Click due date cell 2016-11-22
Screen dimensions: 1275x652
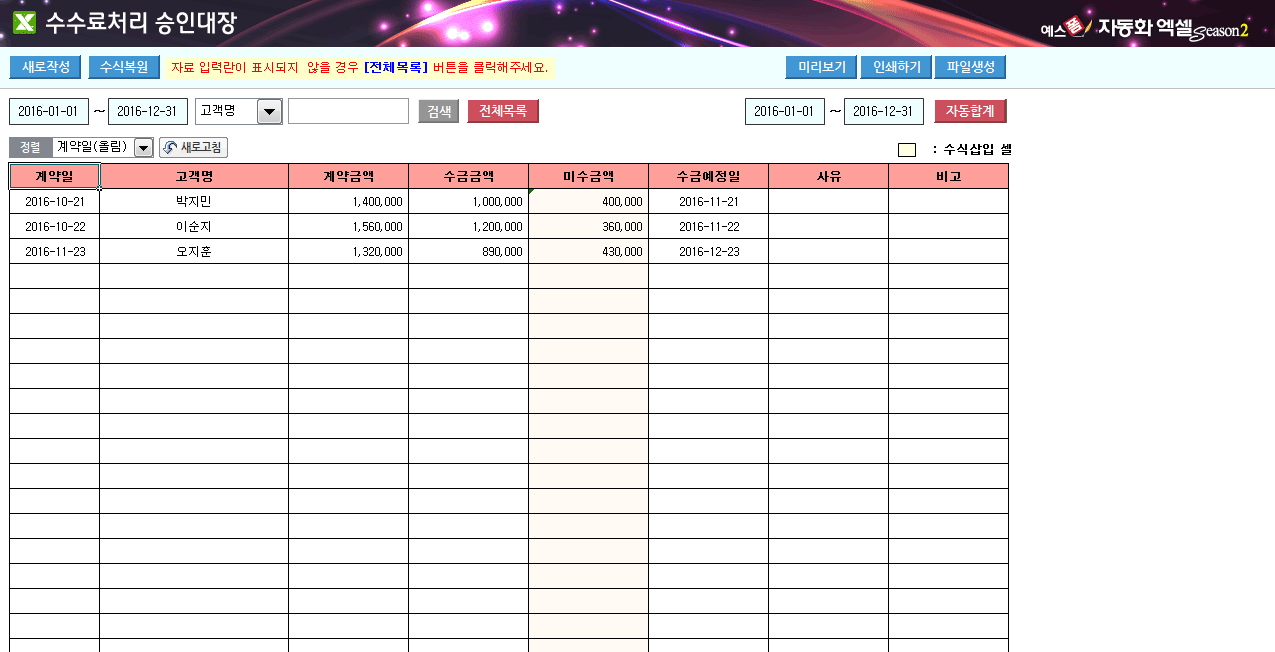pyautogui.click(x=709, y=226)
